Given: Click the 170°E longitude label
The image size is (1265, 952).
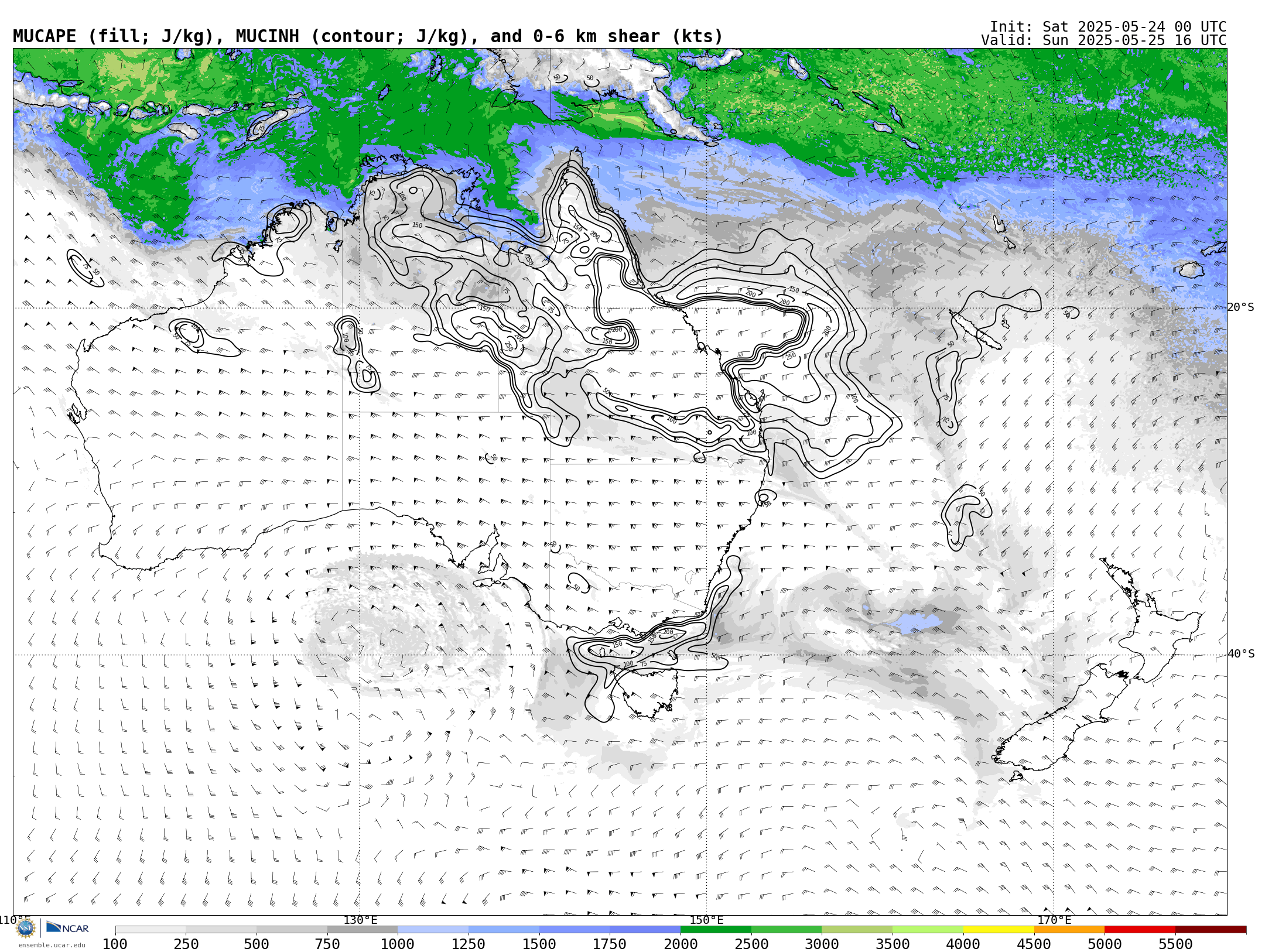Looking at the screenshot, I should [1054, 920].
